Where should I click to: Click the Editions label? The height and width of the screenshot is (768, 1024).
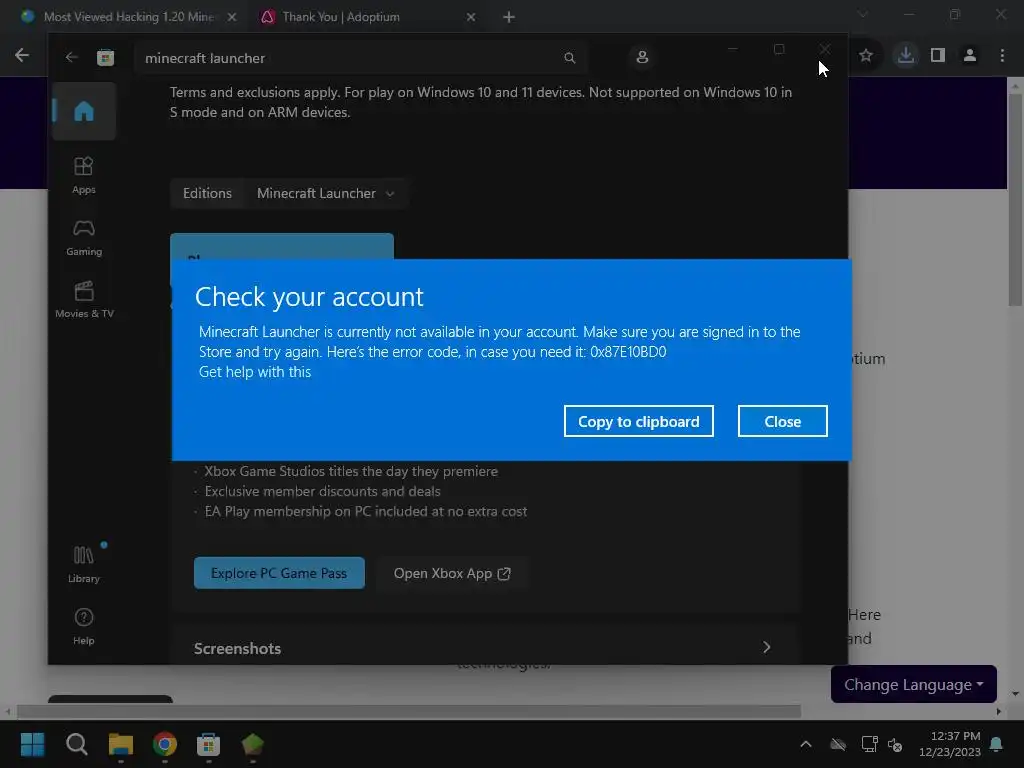207,193
